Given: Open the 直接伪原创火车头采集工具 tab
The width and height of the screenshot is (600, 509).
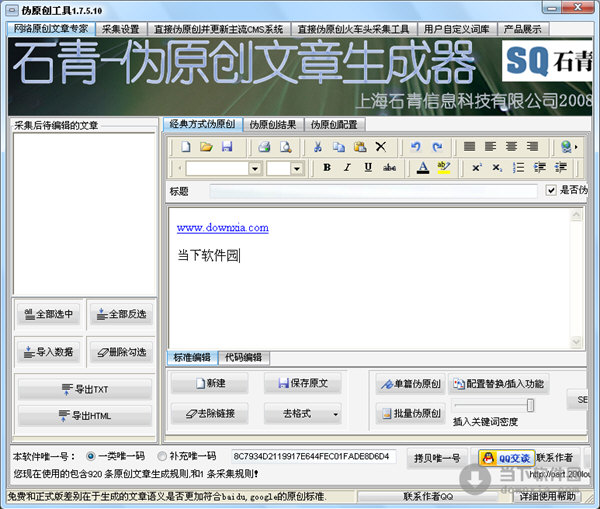Looking at the screenshot, I should 354,29.
